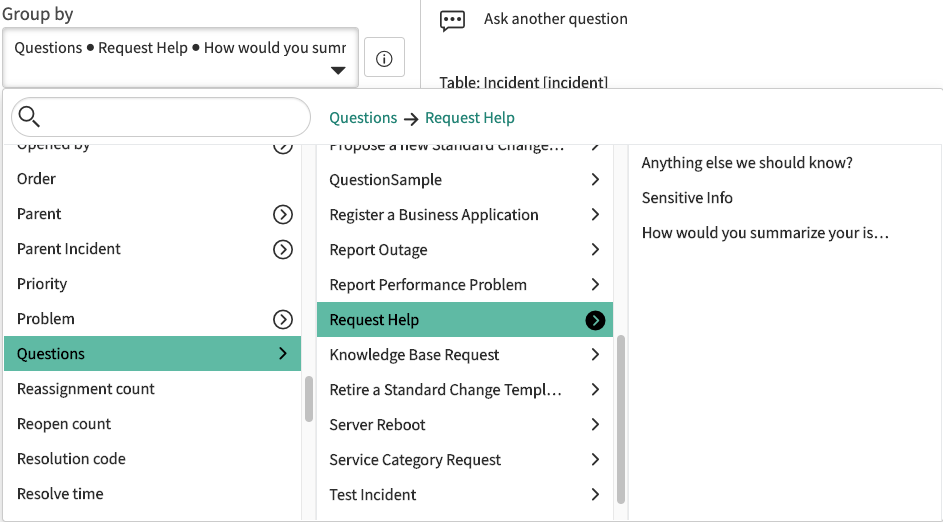Select Server Reboot in the list
This screenshot has width=943, height=522.
[377, 425]
